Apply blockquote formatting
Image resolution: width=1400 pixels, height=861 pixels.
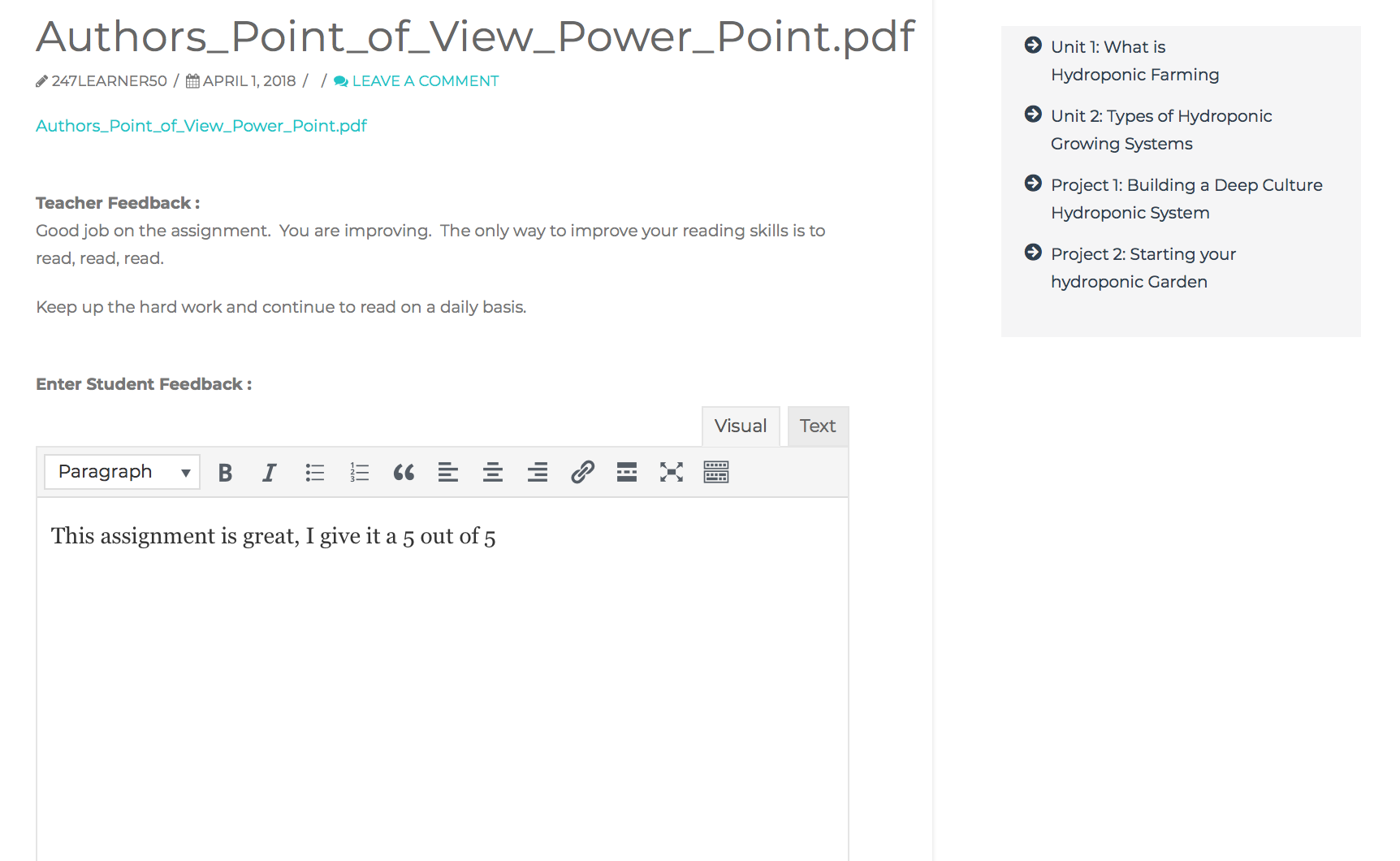coord(404,473)
